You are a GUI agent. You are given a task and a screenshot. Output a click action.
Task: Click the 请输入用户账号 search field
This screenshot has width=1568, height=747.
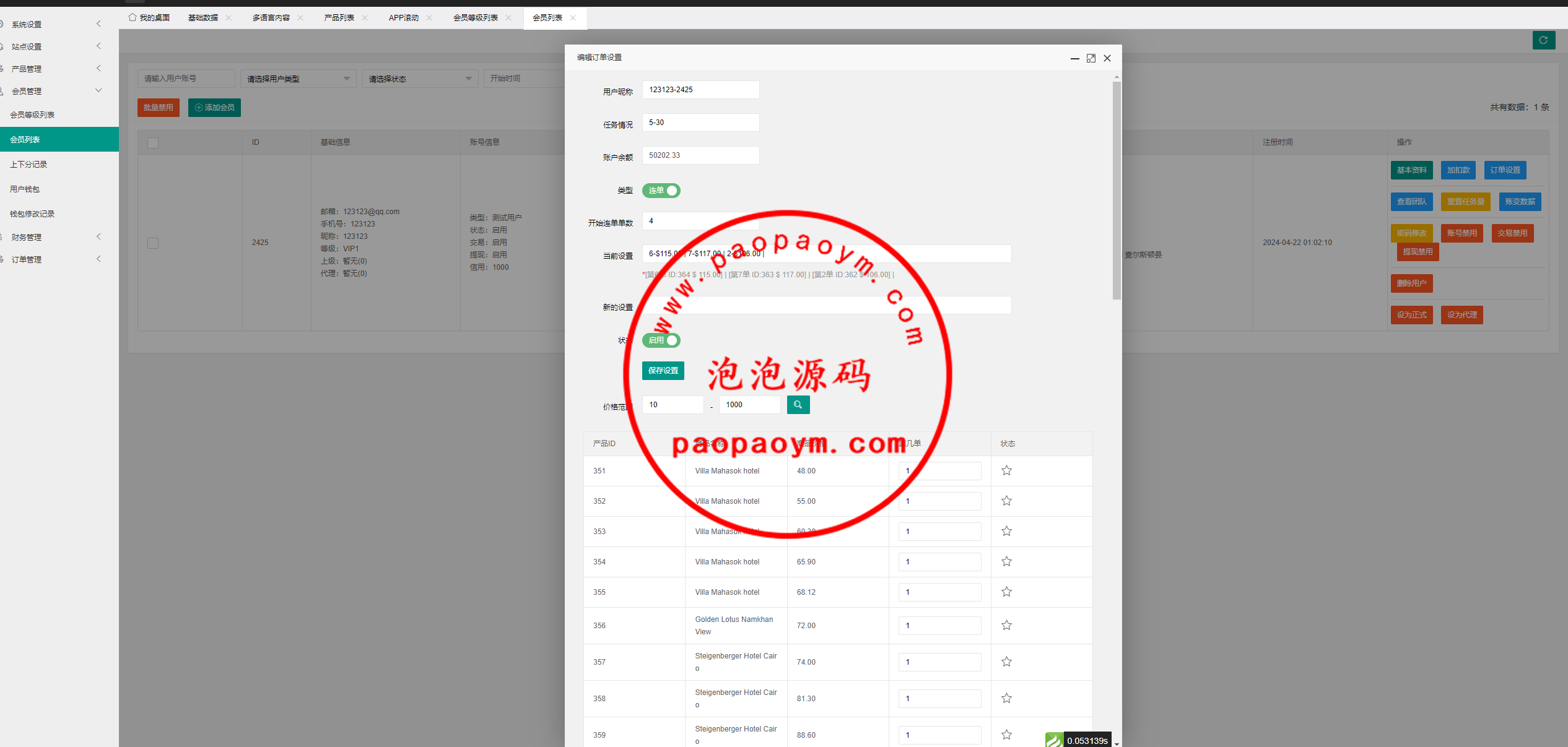click(186, 79)
